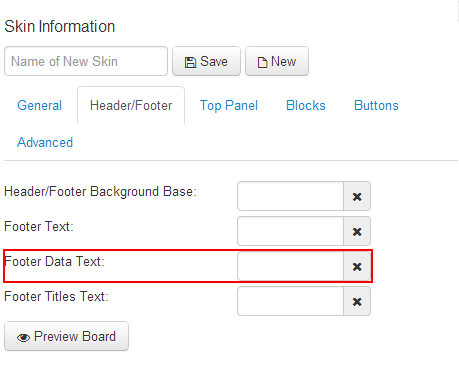Viewport: 459px width, 378px height.
Task: Click the eye icon on Preview Board
Action: click(x=23, y=338)
